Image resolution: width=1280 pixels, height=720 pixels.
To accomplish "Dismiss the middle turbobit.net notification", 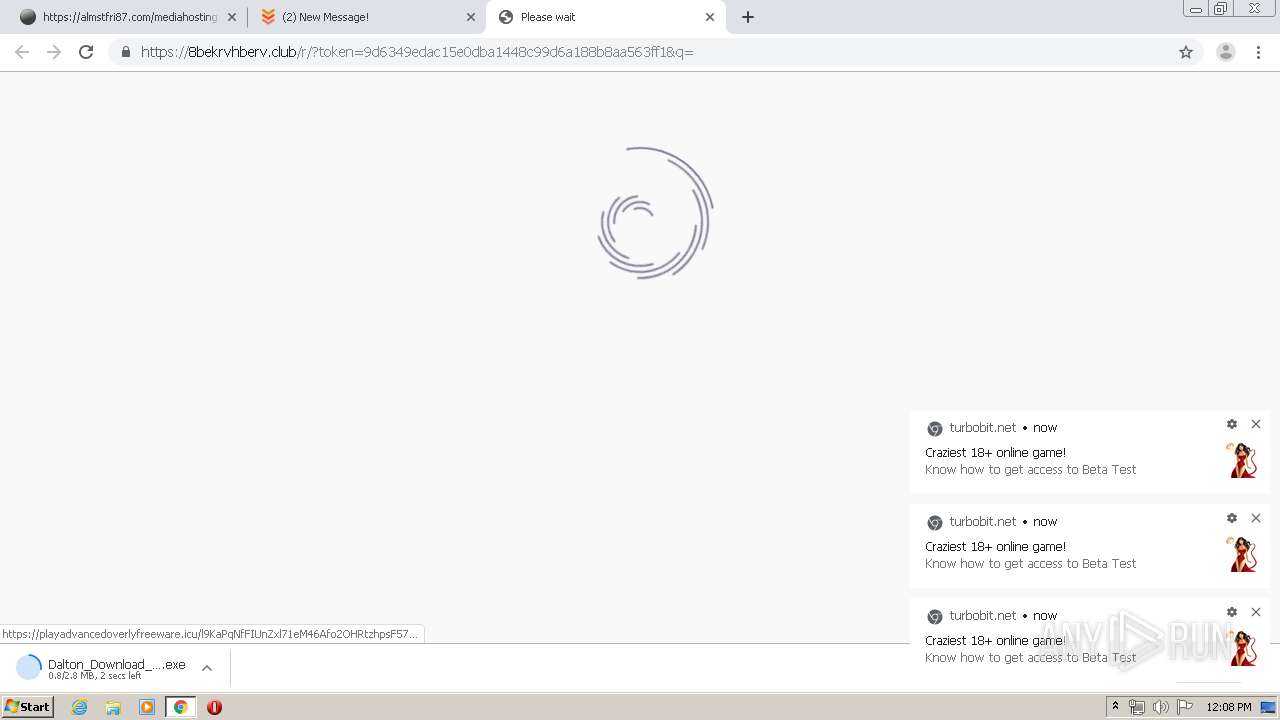I will [1256, 518].
